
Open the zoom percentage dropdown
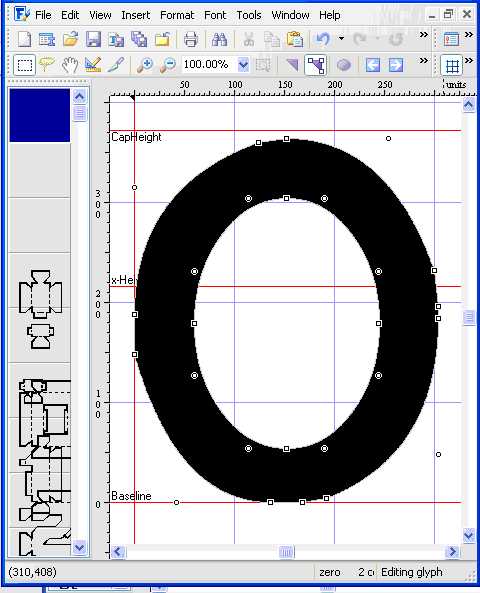coord(243,65)
